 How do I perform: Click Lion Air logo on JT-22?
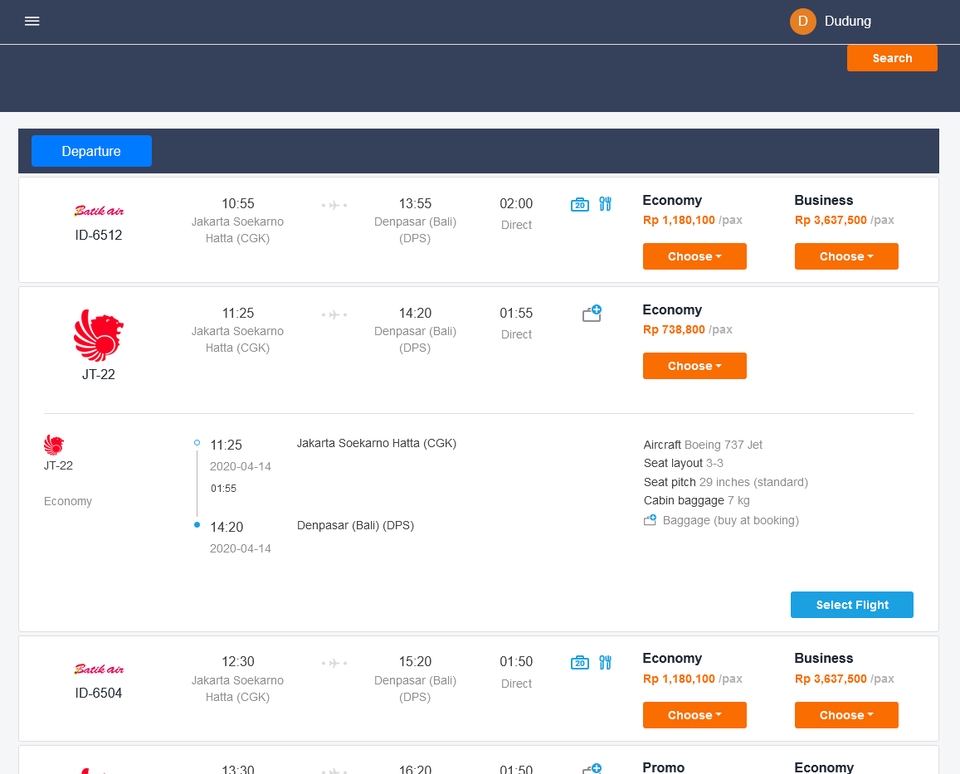98,336
